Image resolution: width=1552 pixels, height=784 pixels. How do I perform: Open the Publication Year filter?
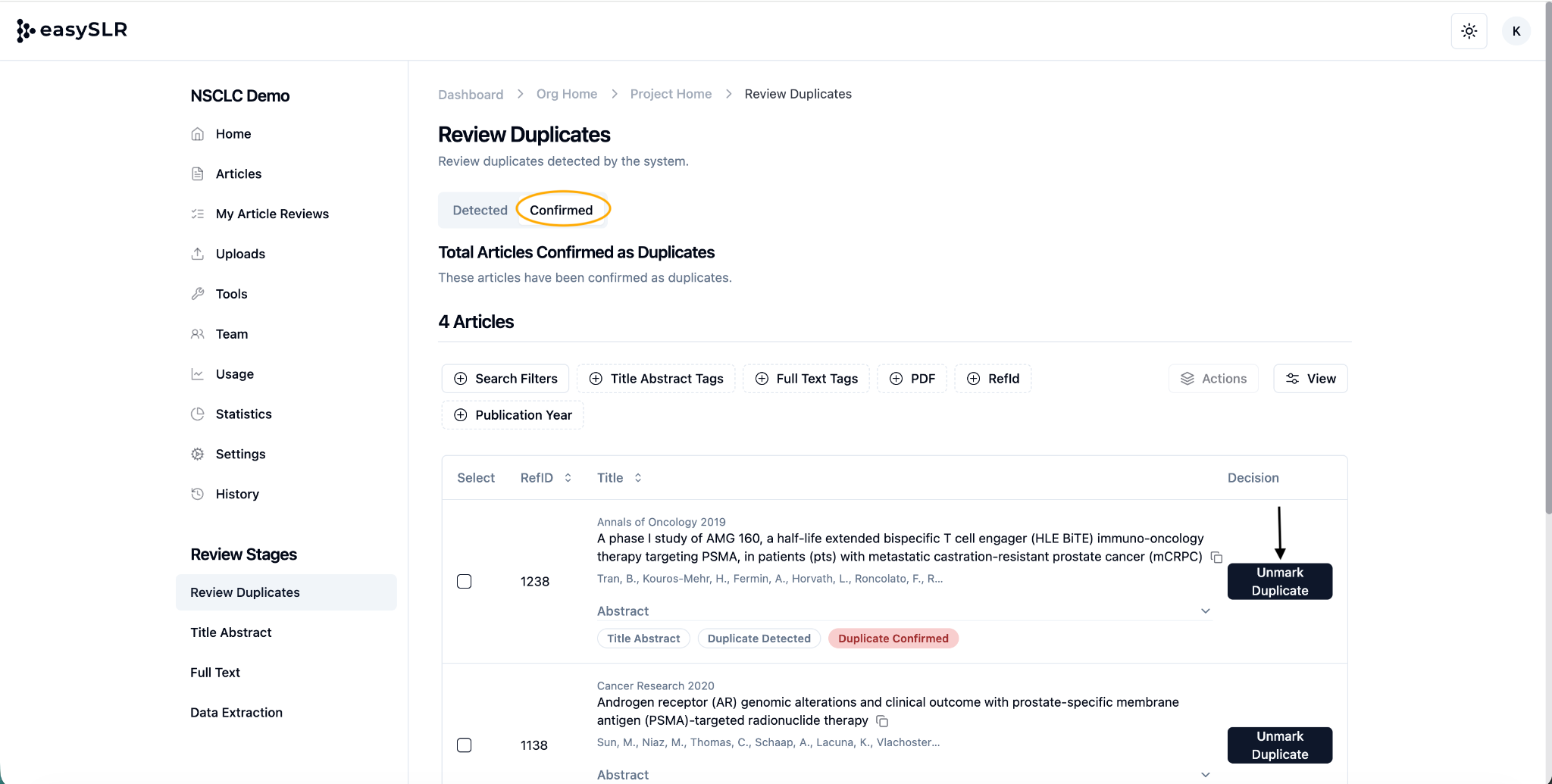(513, 415)
